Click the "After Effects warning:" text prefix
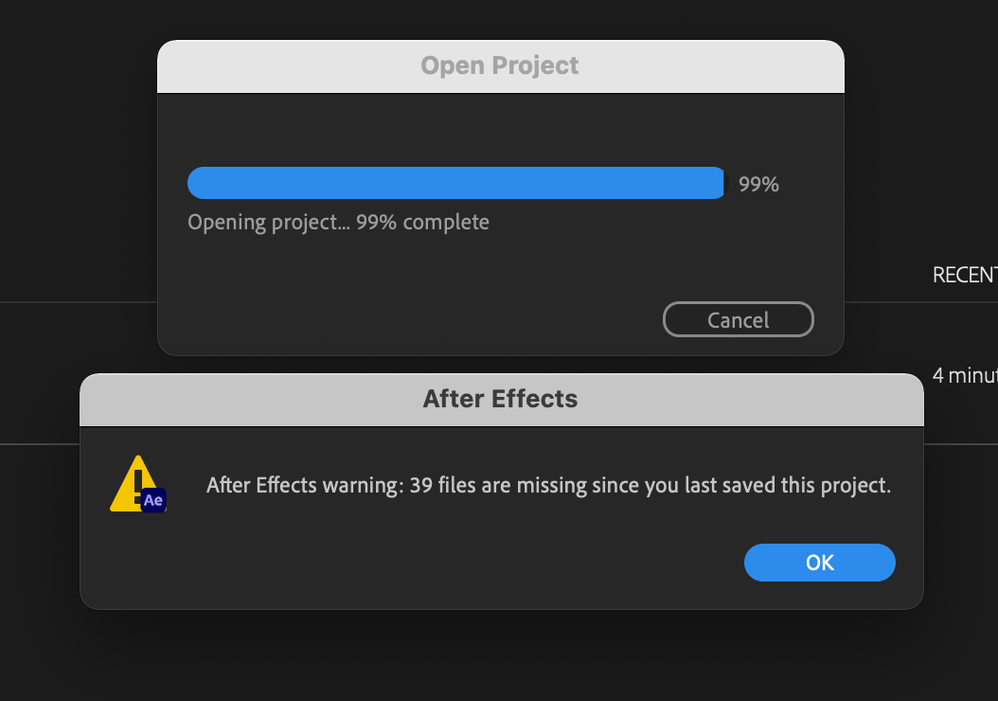The image size is (998, 701). (x=305, y=485)
